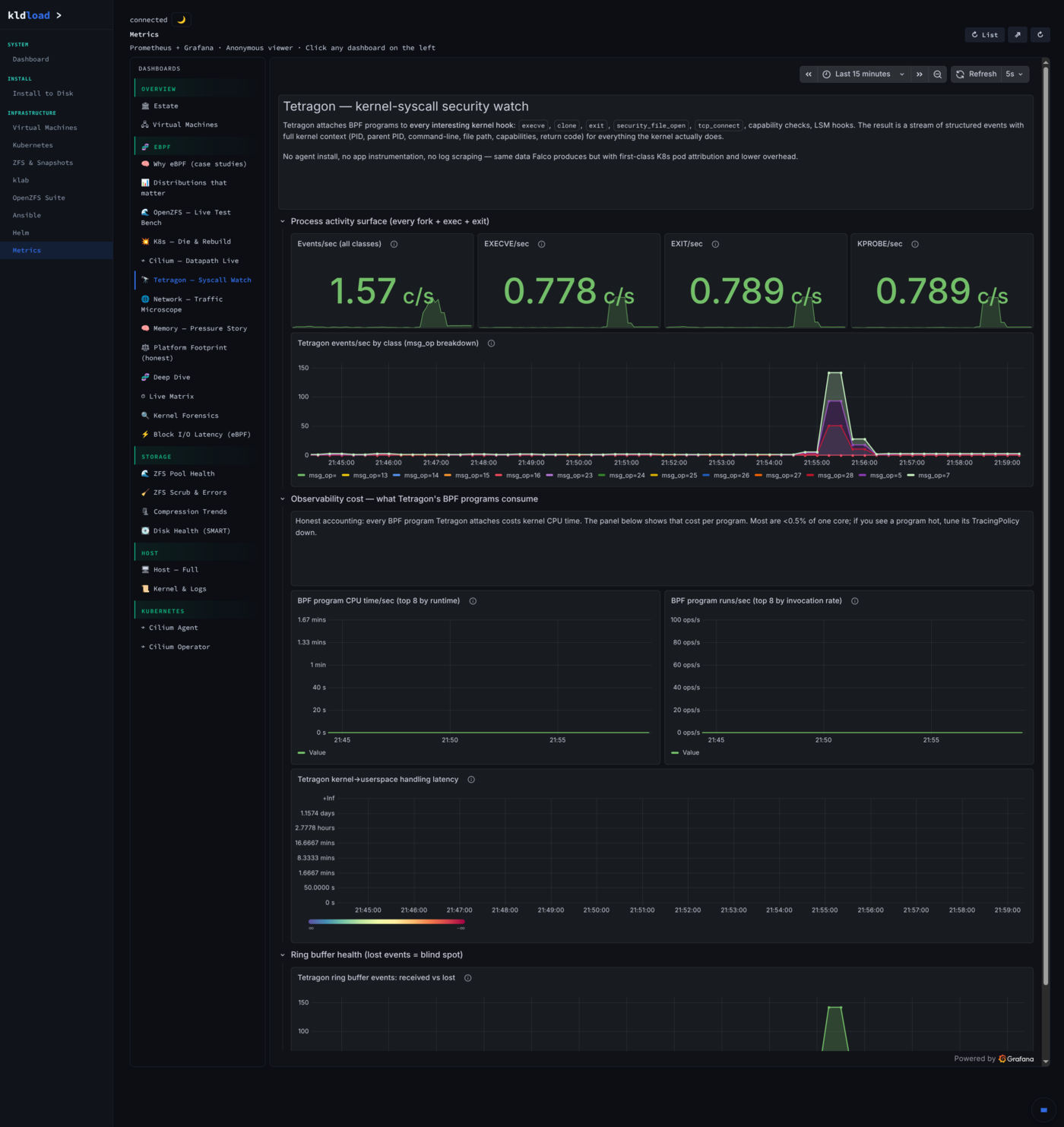Go to Kubernetes in sidebar
This screenshot has height=1127, width=1064.
tap(33, 145)
